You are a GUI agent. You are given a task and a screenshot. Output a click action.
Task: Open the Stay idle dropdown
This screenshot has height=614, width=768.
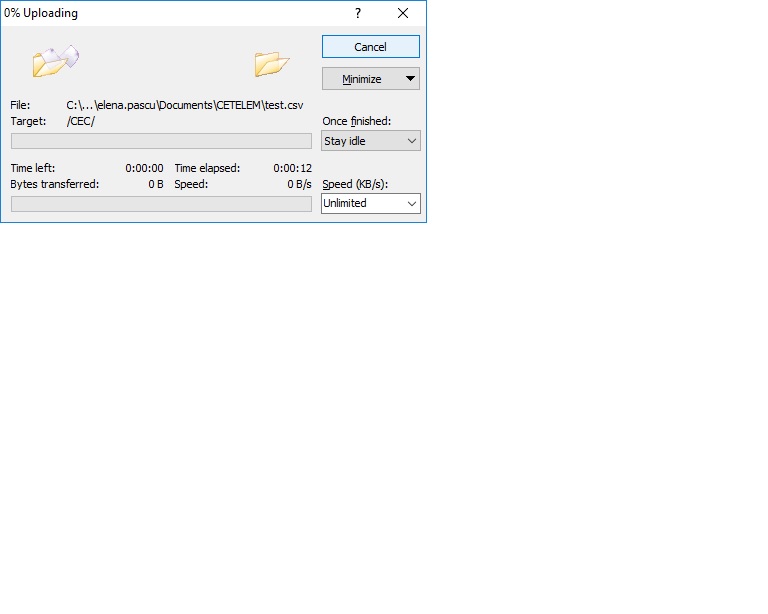coord(370,141)
